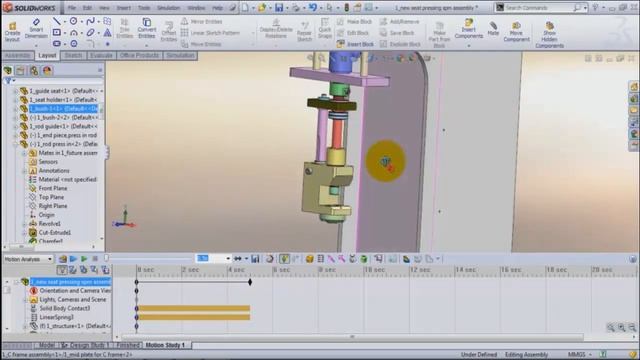Click the Mate tool

(x=493, y=29)
